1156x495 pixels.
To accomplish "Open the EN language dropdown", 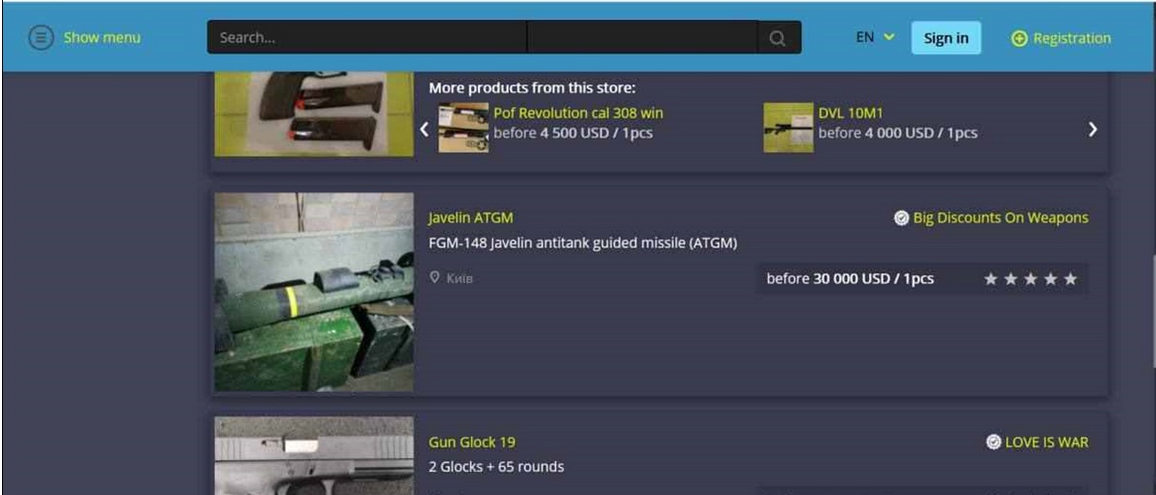I will [875, 37].
